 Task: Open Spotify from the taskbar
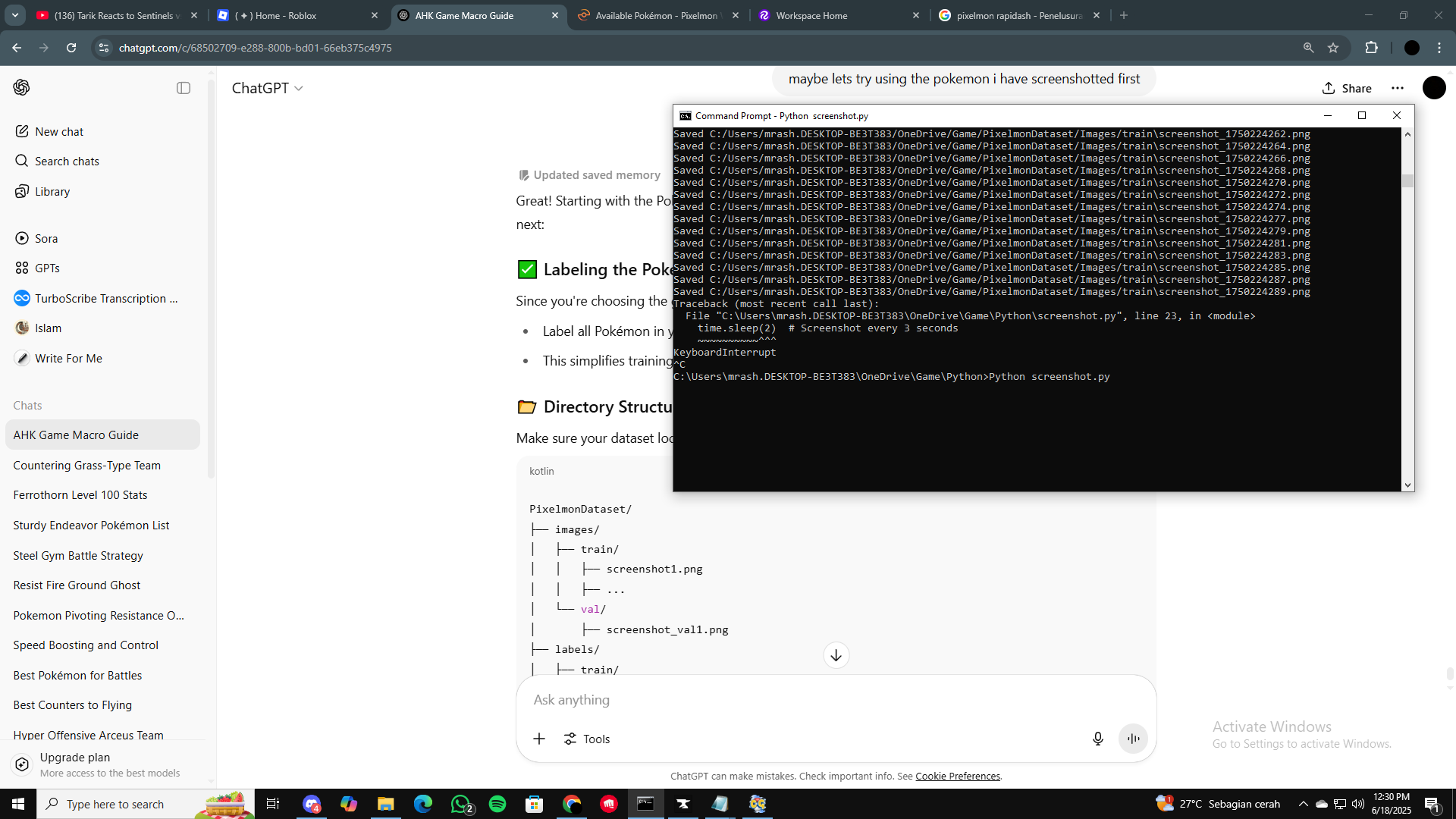click(497, 804)
